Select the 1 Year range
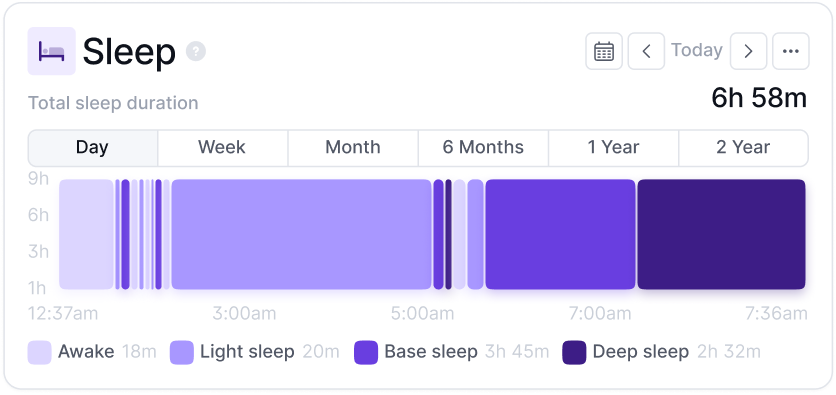 [613, 148]
